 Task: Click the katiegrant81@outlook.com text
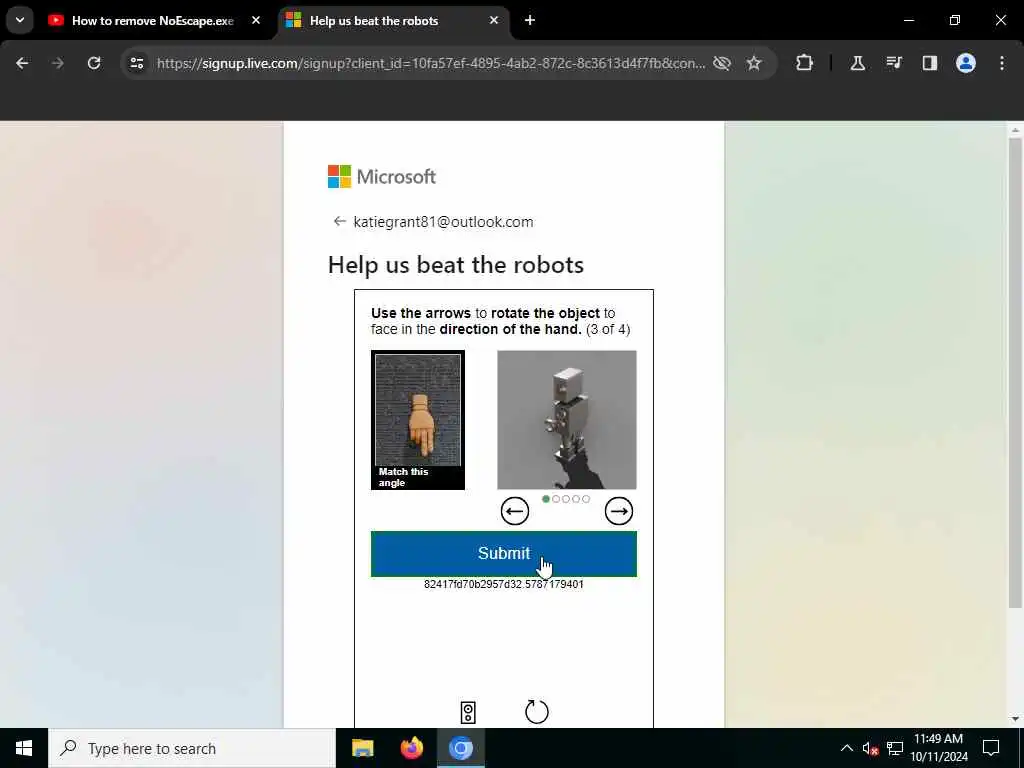click(443, 222)
